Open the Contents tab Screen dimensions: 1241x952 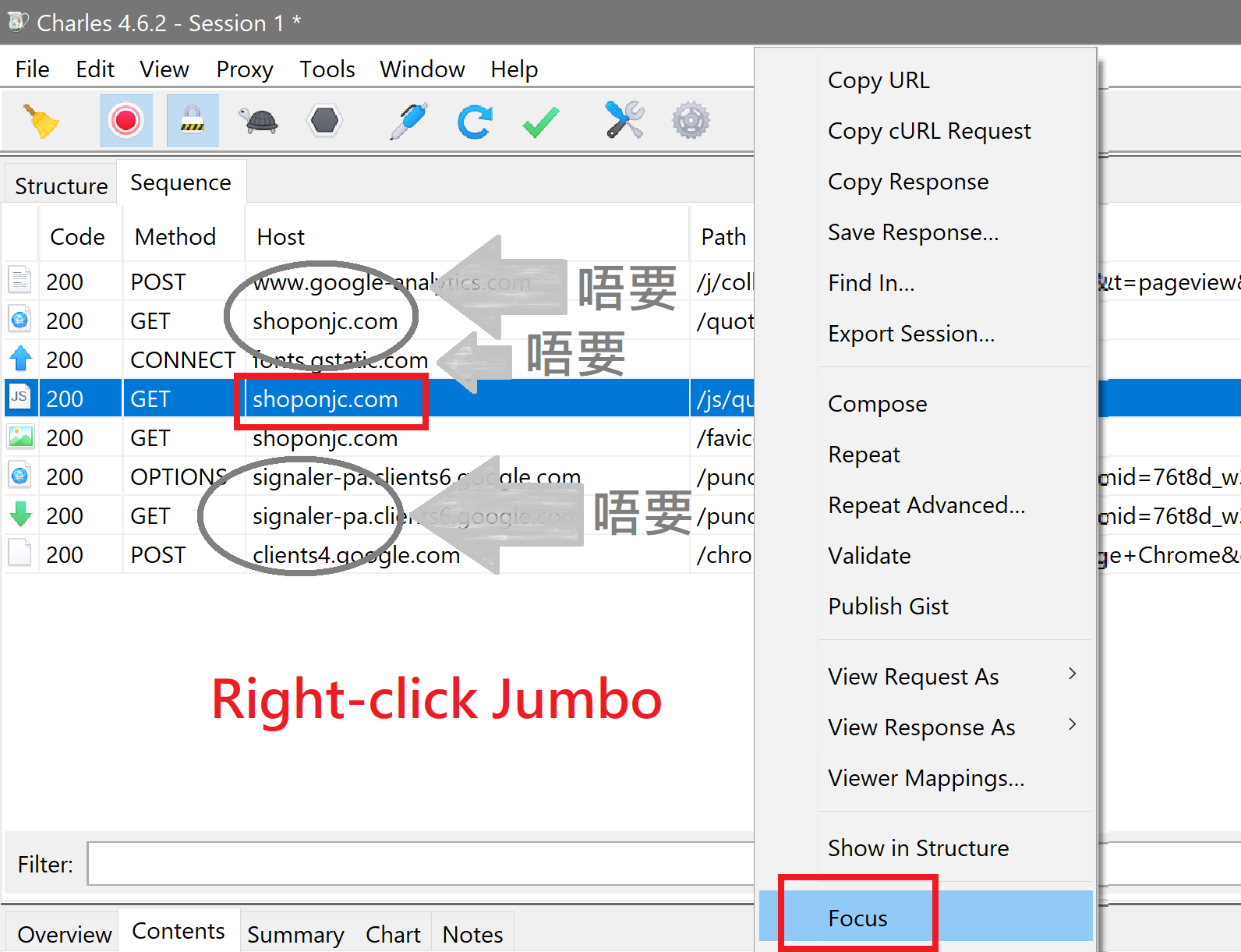click(179, 931)
